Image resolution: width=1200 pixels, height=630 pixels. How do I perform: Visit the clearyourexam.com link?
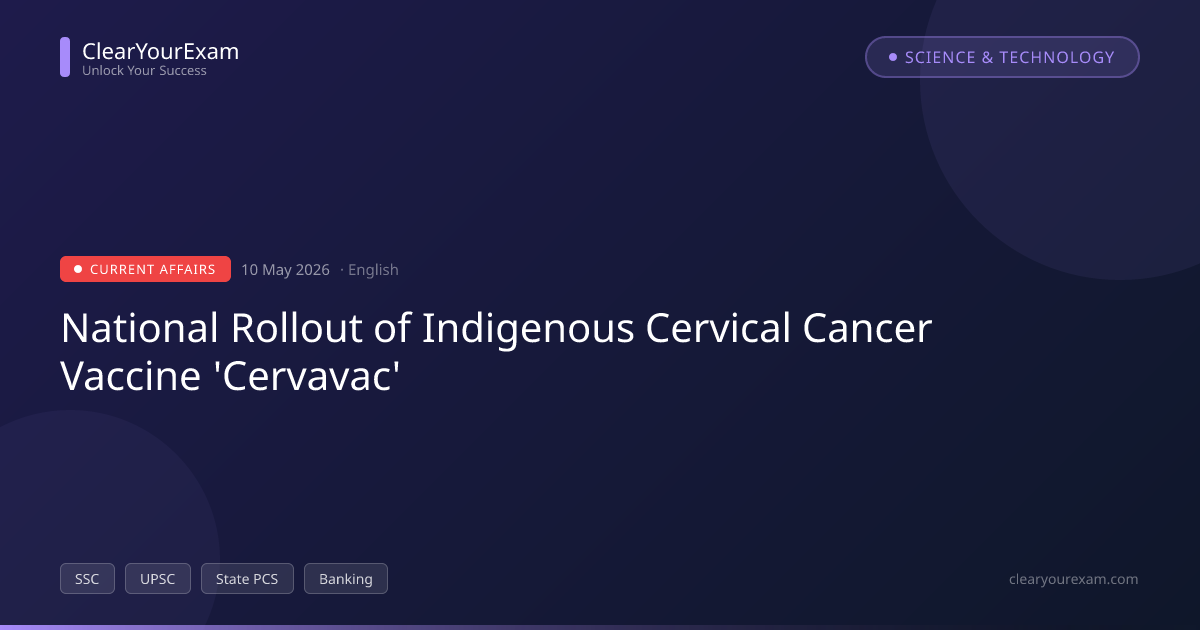tap(1075, 579)
